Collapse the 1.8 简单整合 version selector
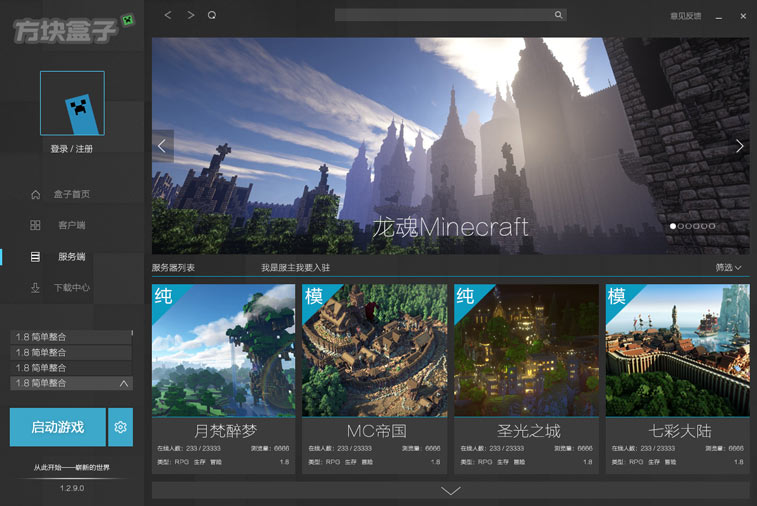757x506 pixels. point(124,383)
